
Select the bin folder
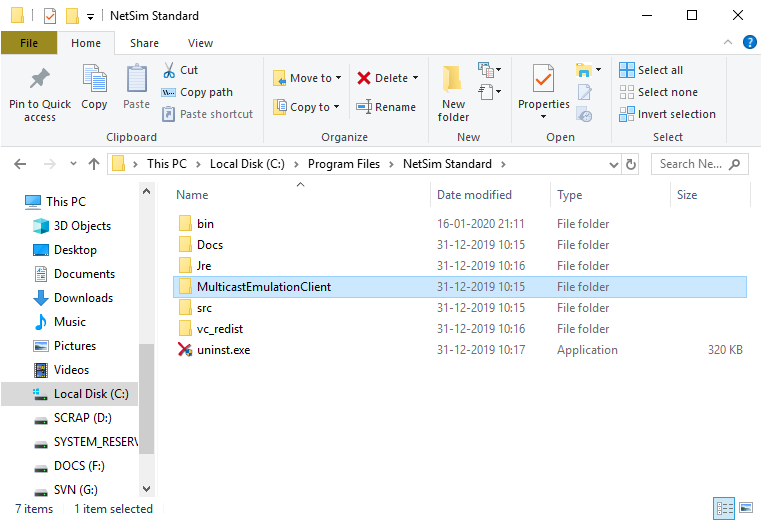point(460,224)
